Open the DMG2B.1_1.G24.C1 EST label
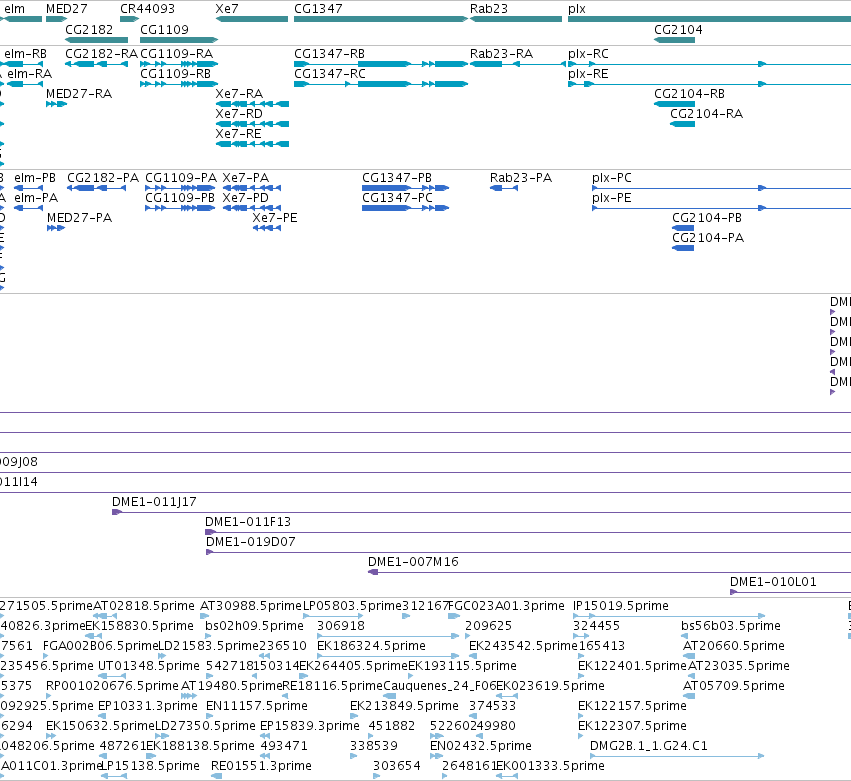This screenshot has width=851, height=781. (x=649, y=746)
